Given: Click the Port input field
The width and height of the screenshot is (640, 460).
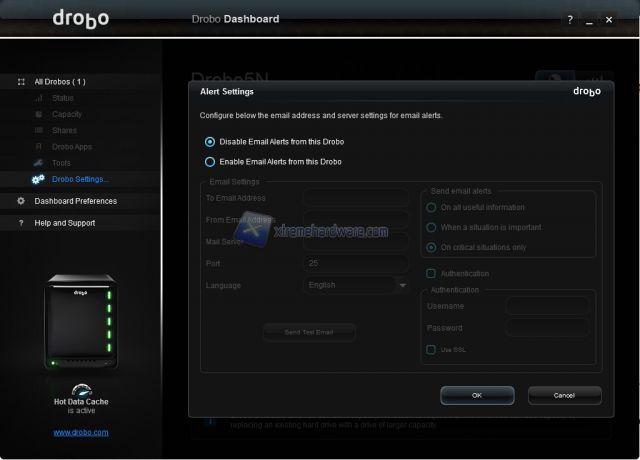Looking at the screenshot, I should pyautogui.click(x=356, y=264).
